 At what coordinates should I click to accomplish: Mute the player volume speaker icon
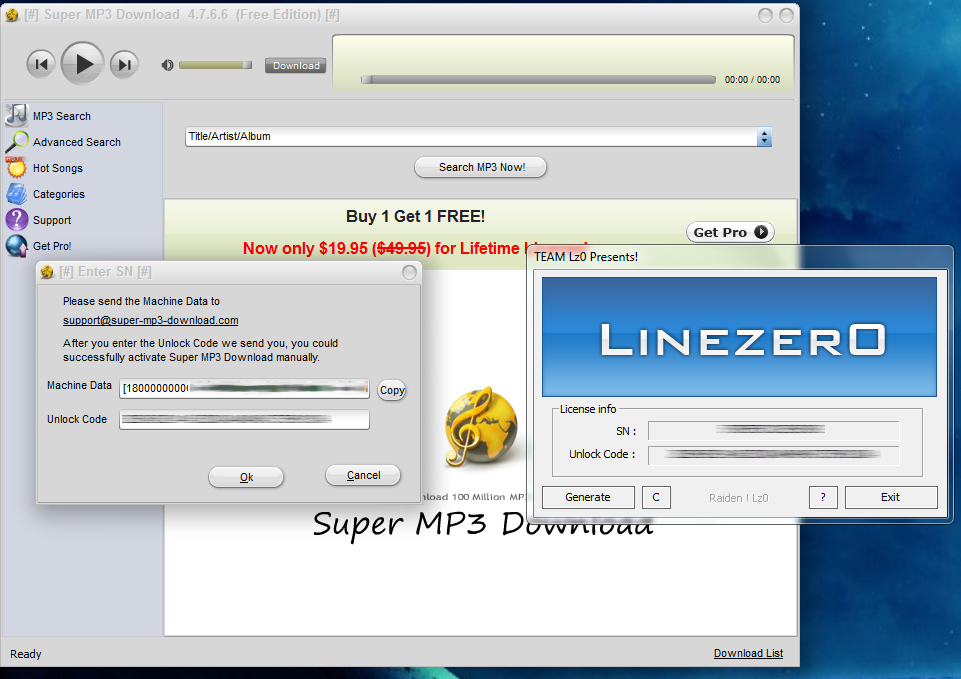167,65
